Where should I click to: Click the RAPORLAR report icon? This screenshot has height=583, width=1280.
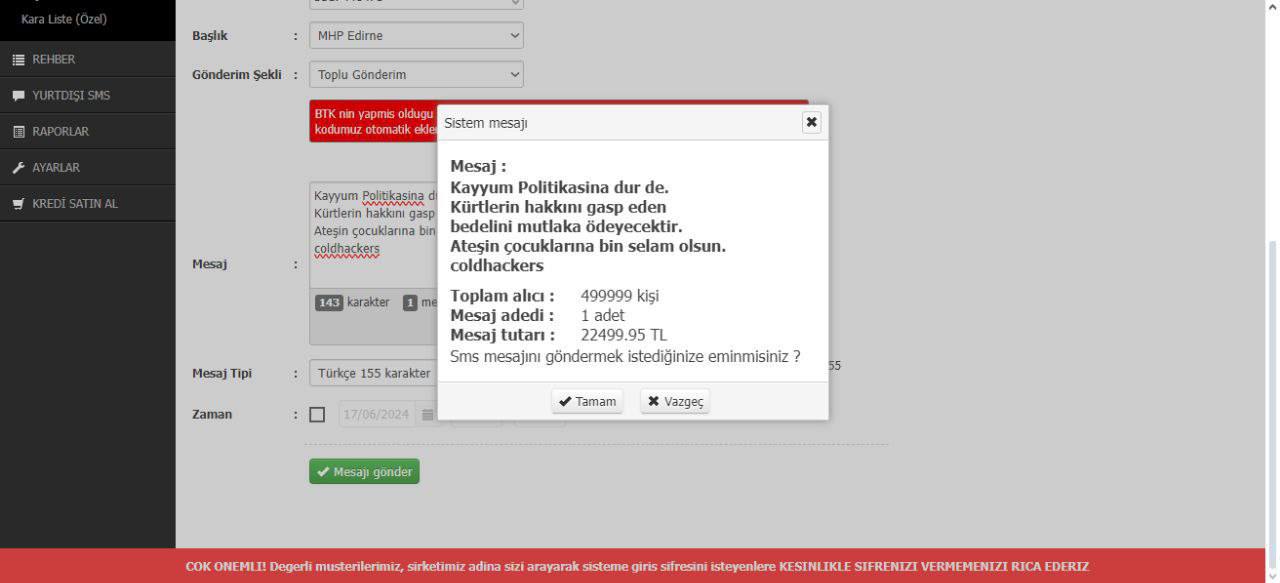tap(18, 132)
